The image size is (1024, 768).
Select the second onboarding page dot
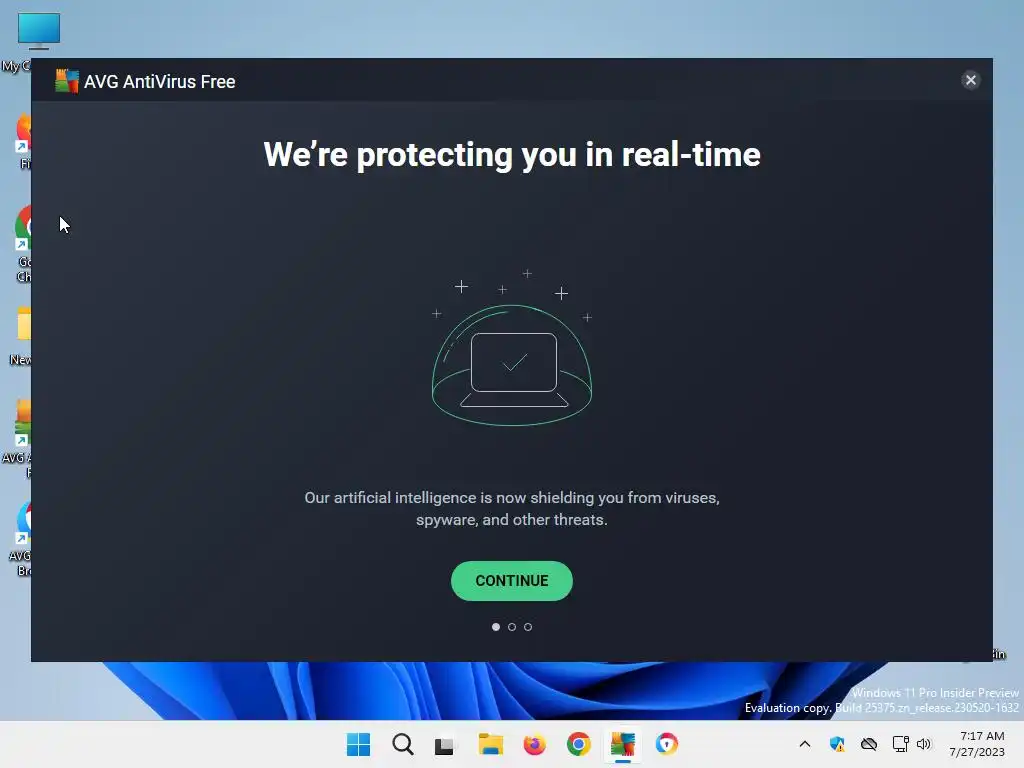(x=512, y=627)
